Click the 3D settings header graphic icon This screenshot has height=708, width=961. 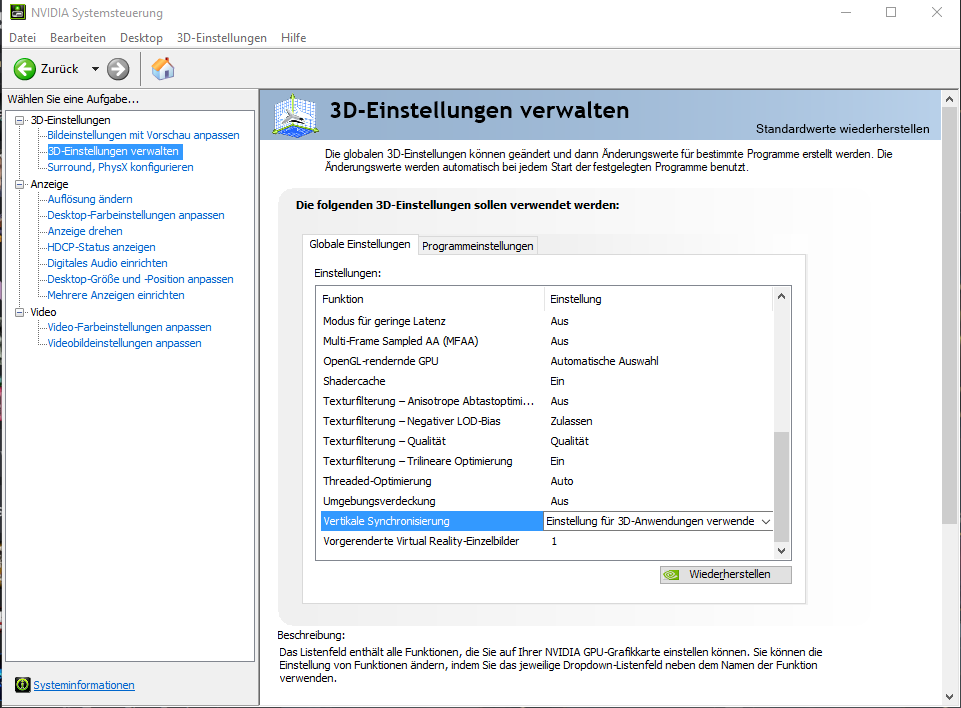pyautogui.click(x=295, y=115)
